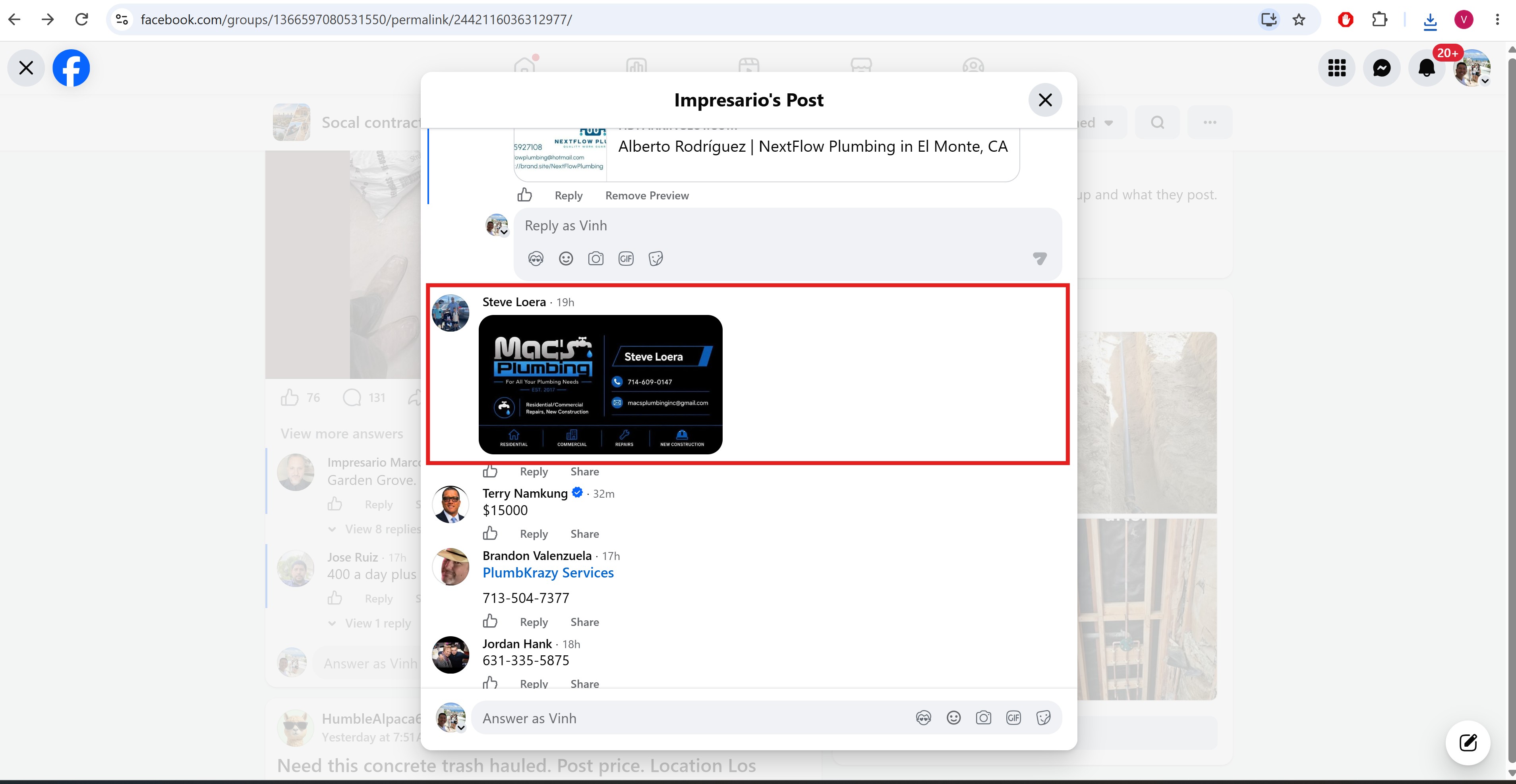Open Messenger chats

[x=1381, y=68]
